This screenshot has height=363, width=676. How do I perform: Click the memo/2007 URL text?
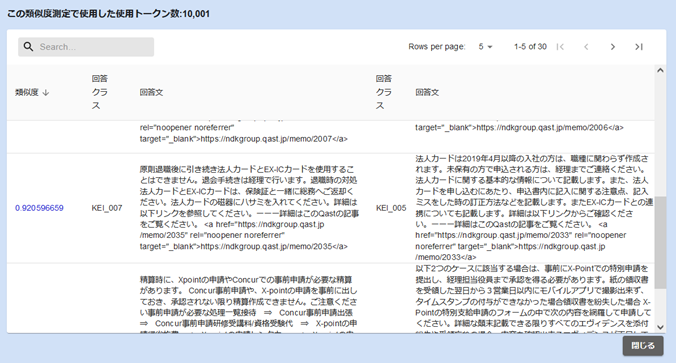coord(244,139)
